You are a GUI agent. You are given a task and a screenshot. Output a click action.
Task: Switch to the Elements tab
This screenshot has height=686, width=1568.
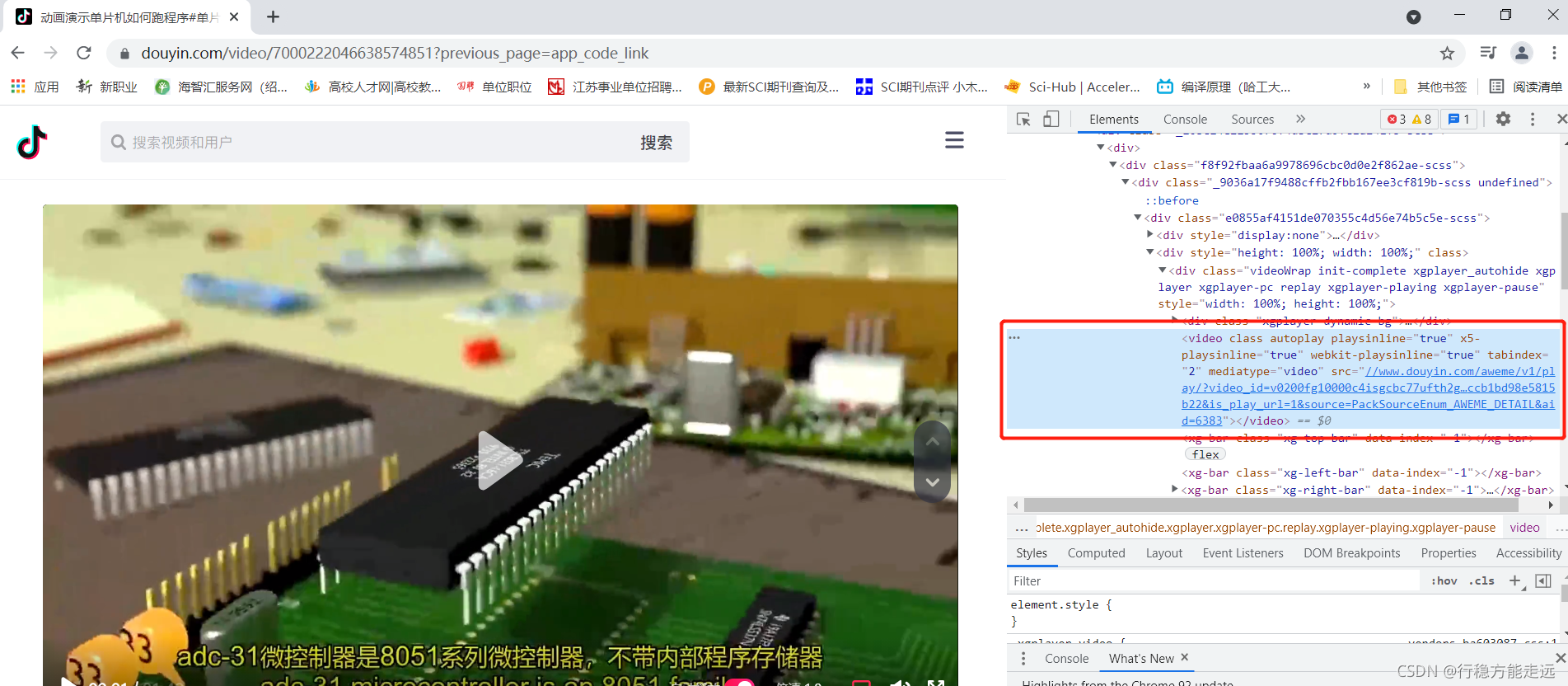point(1113,119)
